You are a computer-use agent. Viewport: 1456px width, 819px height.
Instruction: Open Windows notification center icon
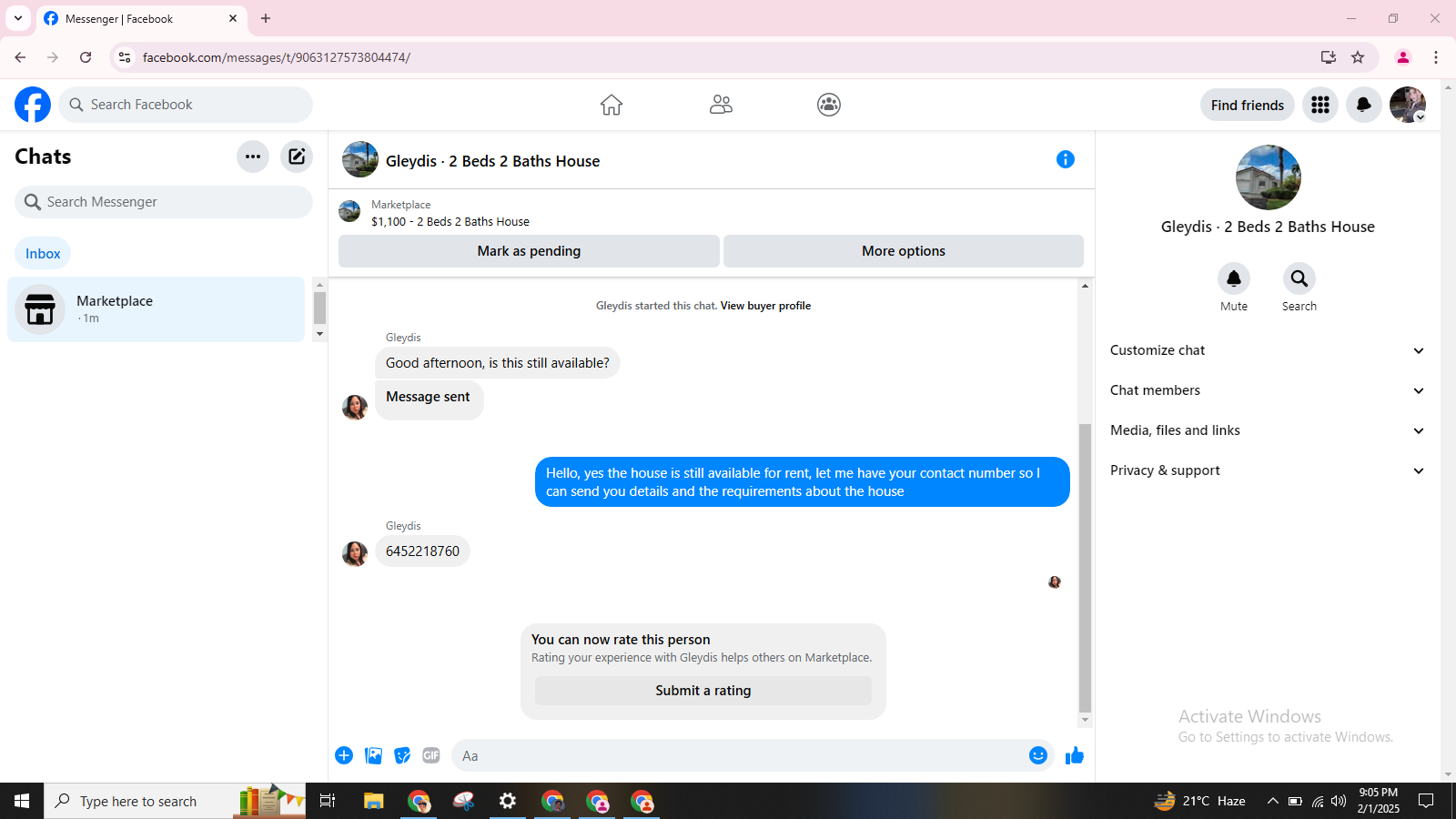click(x=1426, y=801)
